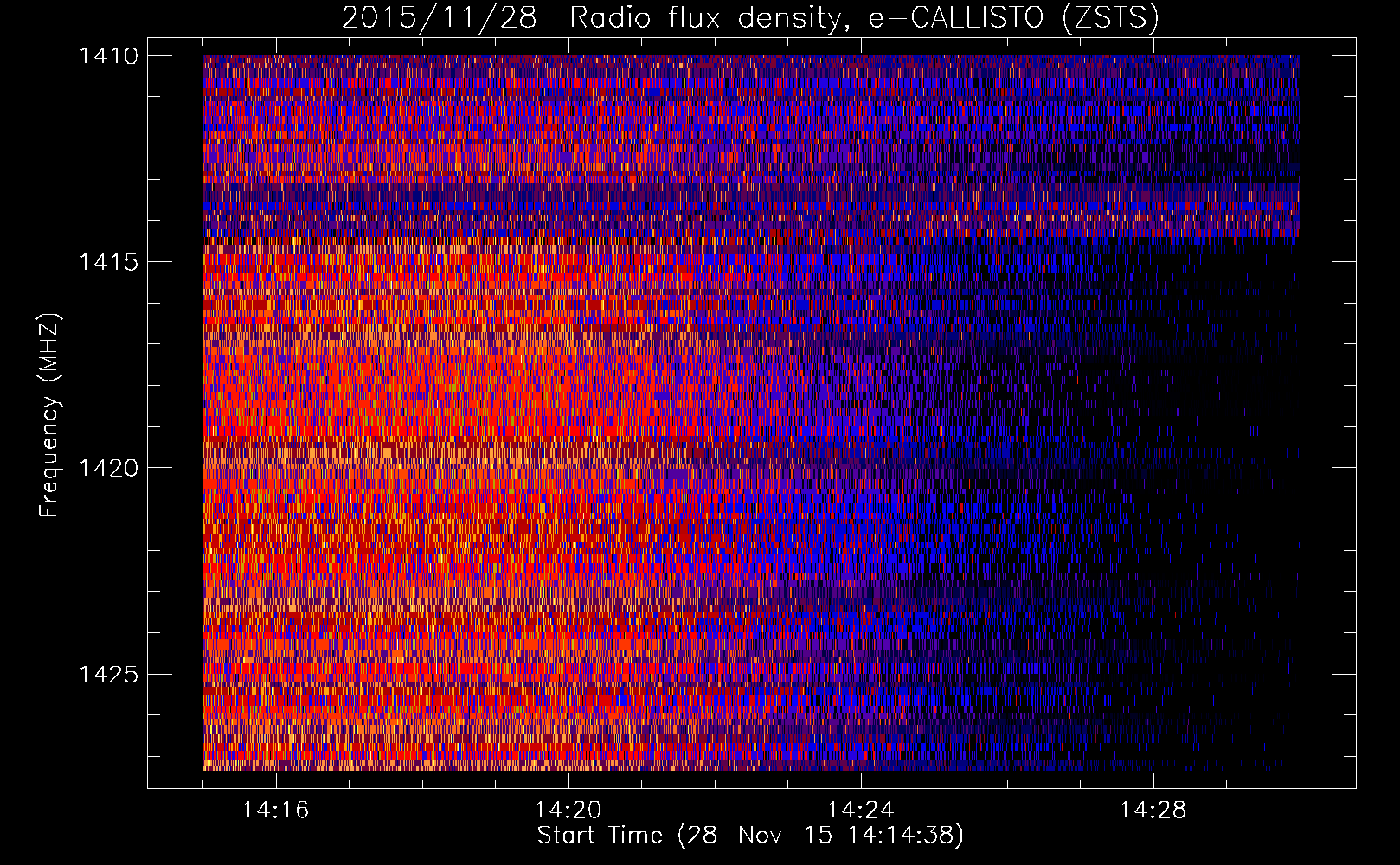1400x865 pixels.
Task: Click the plot title e-CALLISTO (ZSTS)
Action: click(1013, 18)
